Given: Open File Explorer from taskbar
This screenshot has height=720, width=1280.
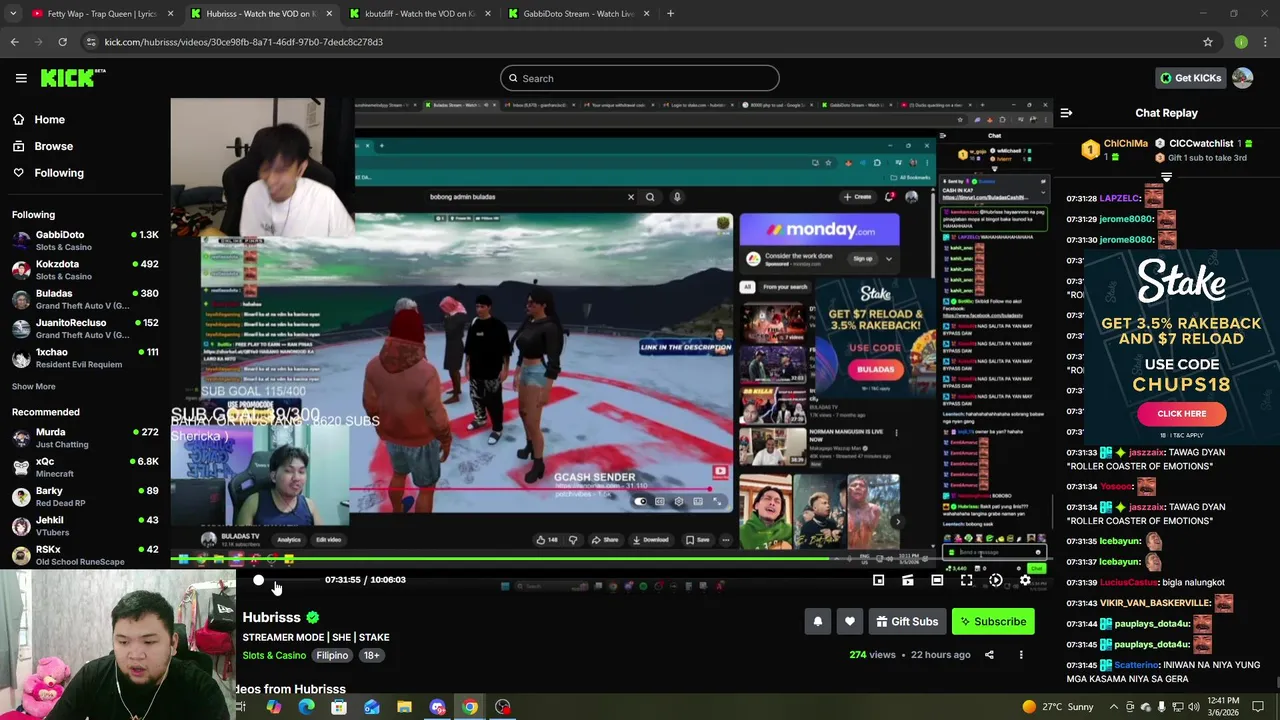Looking at the screenshot, I should tap(404, 707).
